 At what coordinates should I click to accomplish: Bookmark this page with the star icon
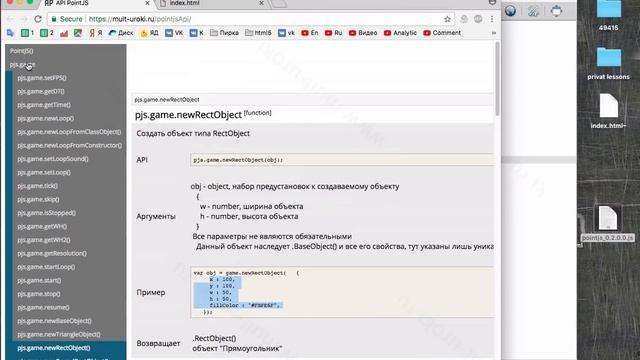coord(447,19)
